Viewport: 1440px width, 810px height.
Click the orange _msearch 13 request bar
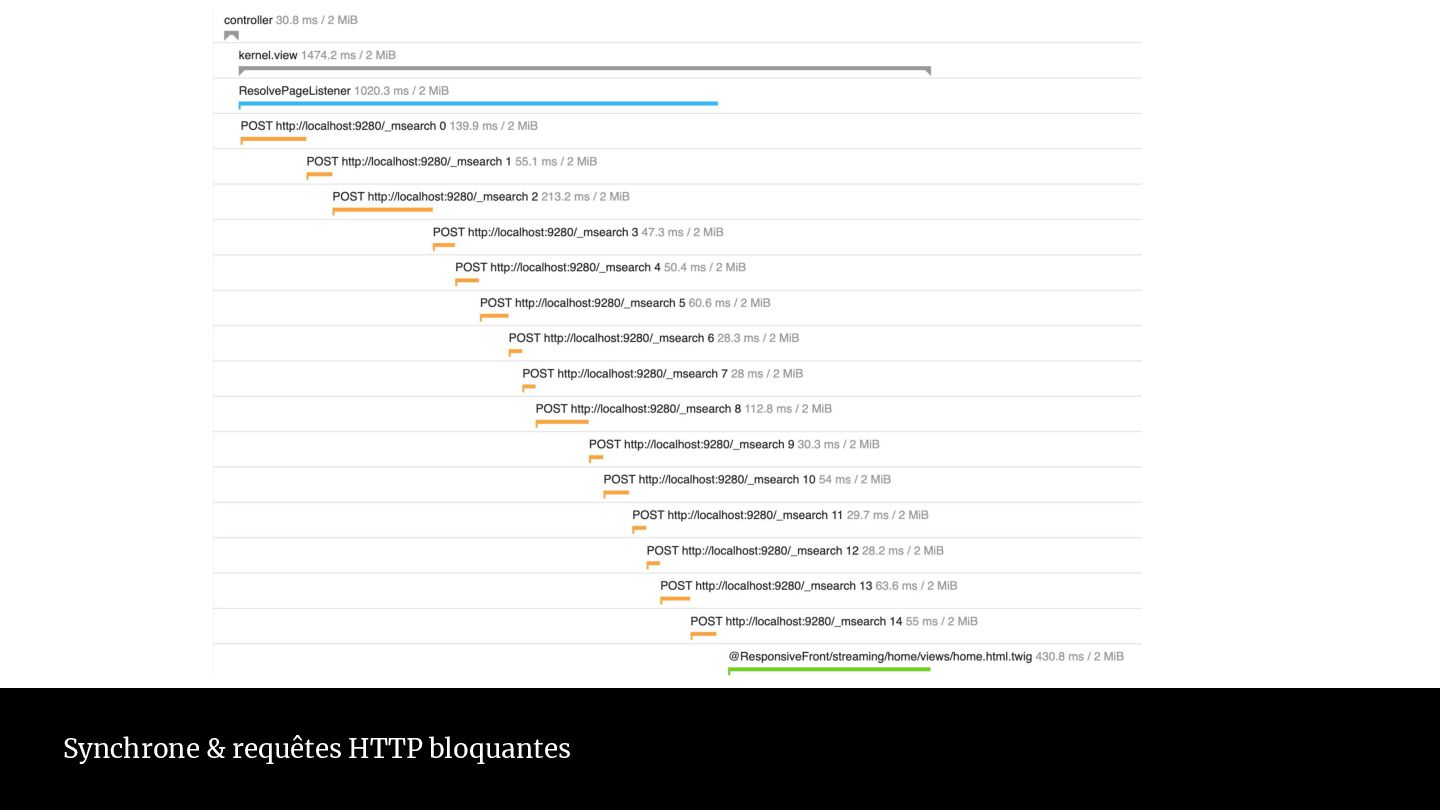[675, 599]
